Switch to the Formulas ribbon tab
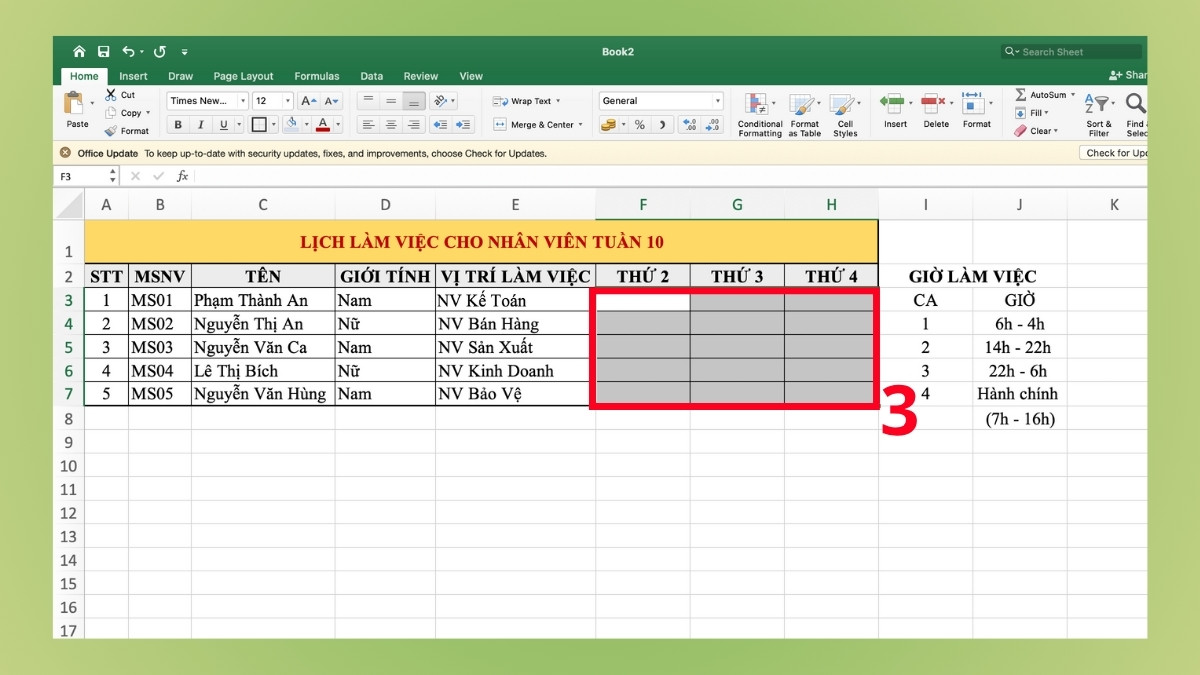This screenshot has height=675, width=1200. [316, 76]
